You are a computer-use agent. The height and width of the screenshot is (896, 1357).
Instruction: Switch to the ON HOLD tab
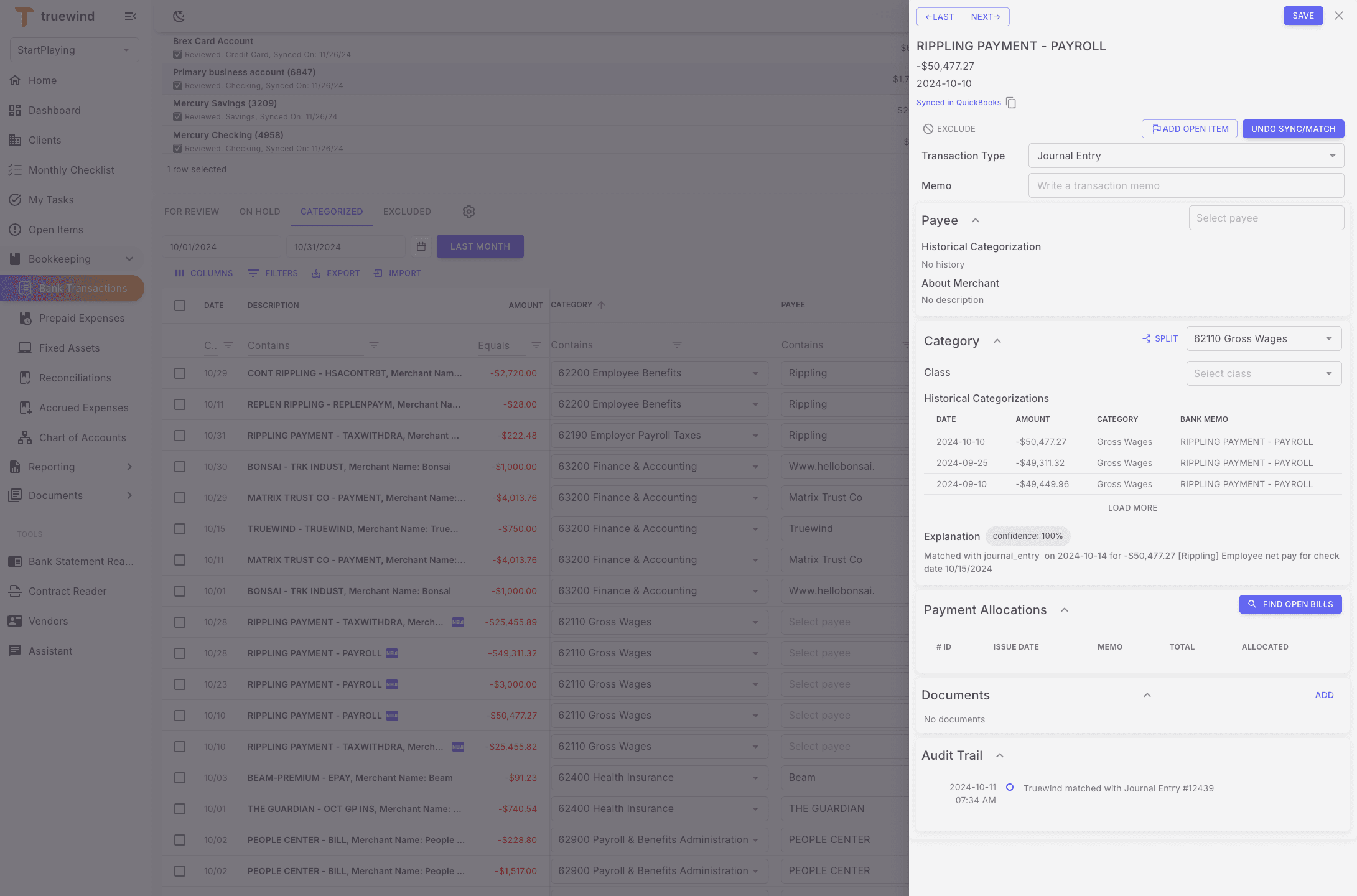[259, 212]
